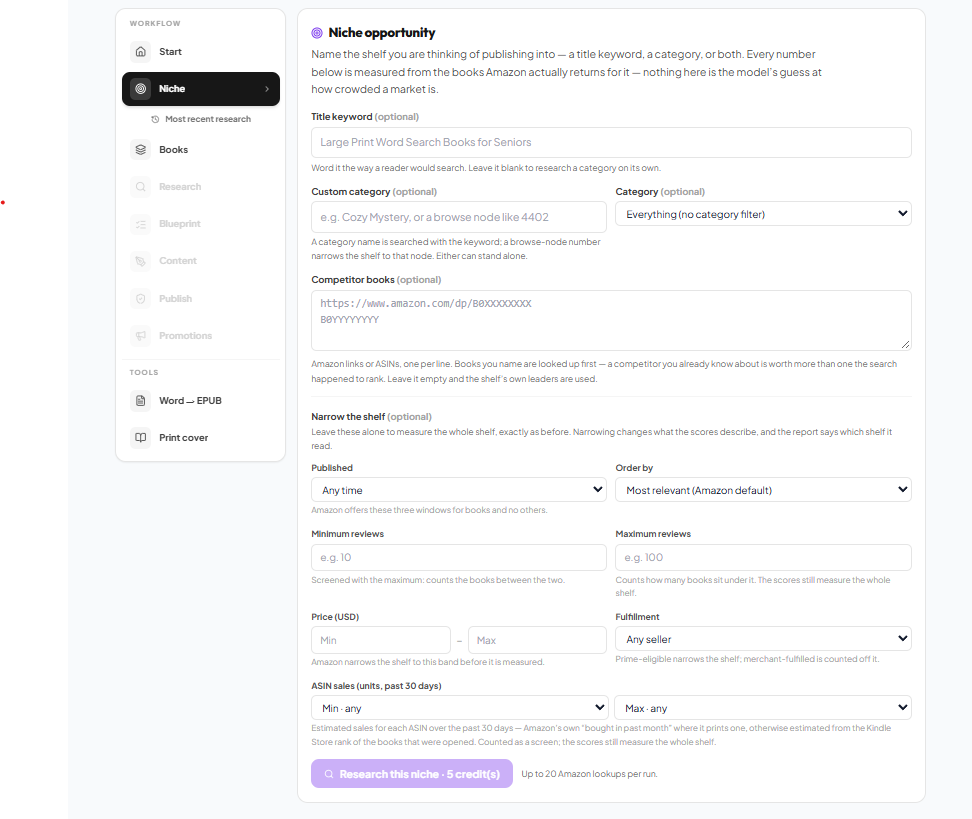Click the Research workflow step
The height and width of the screenshot is (819, 972).
pos(201,187)
